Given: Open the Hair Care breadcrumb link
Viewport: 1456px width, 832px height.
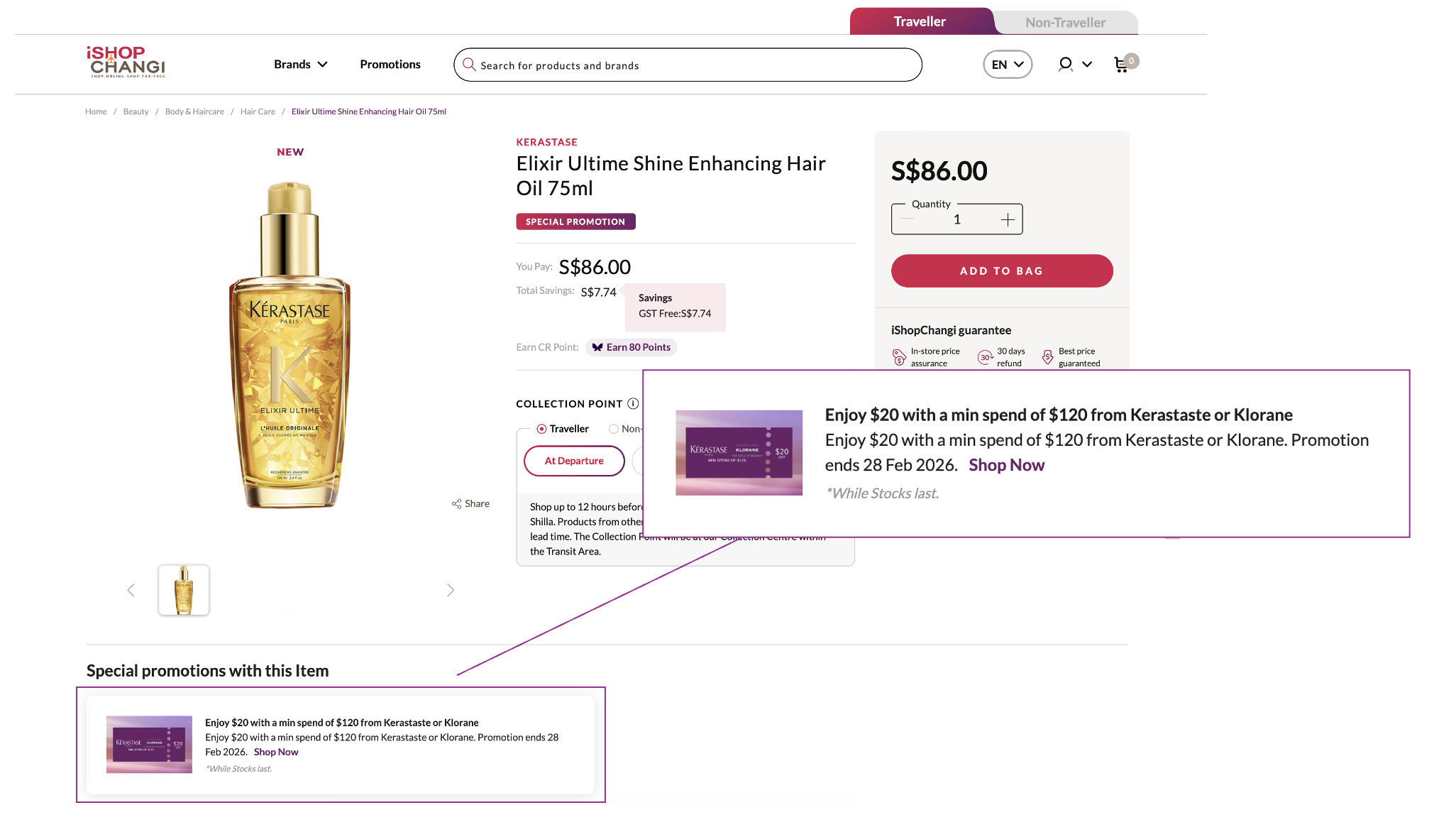Looking at the screenshot, I should coord(258,111).
